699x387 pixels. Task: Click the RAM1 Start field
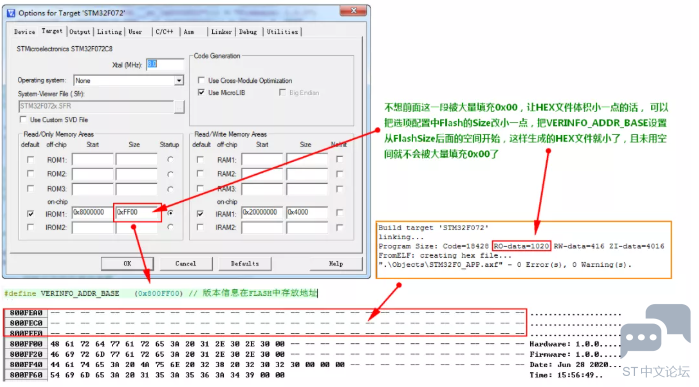[263, 160]
